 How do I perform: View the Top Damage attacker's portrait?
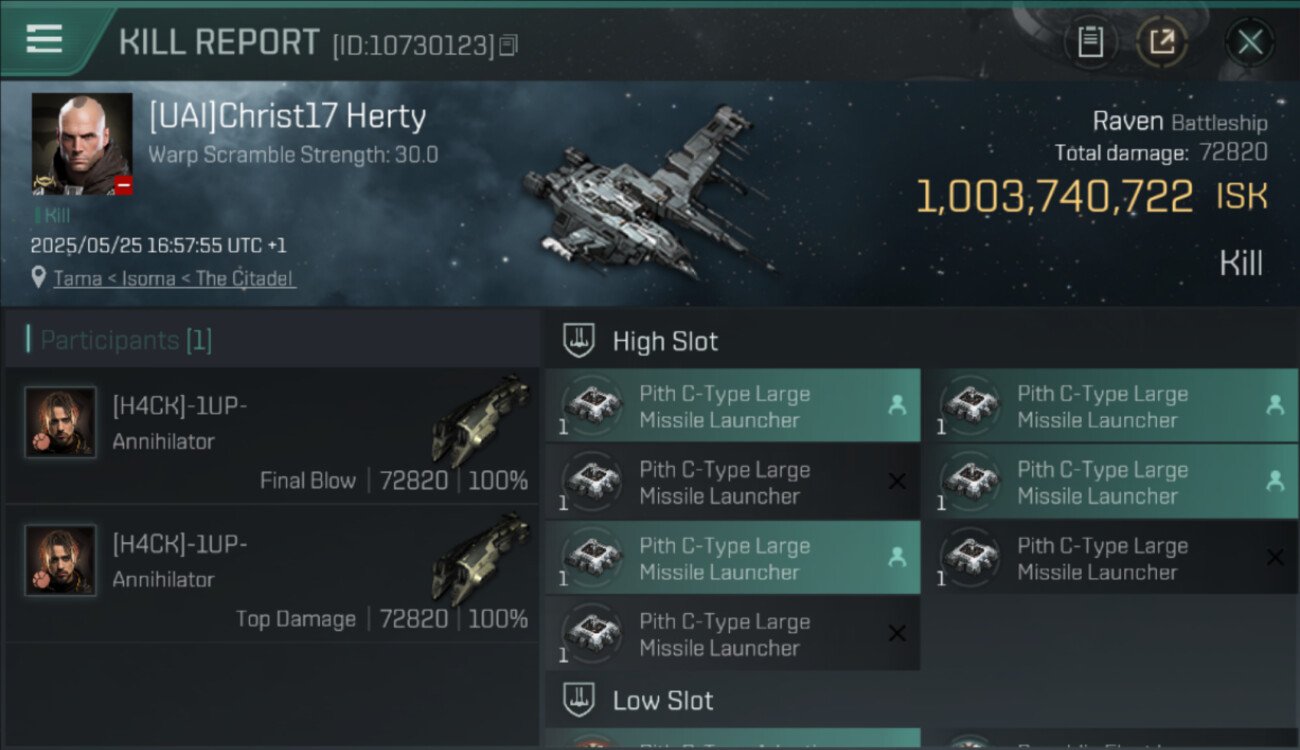[60, 560]
